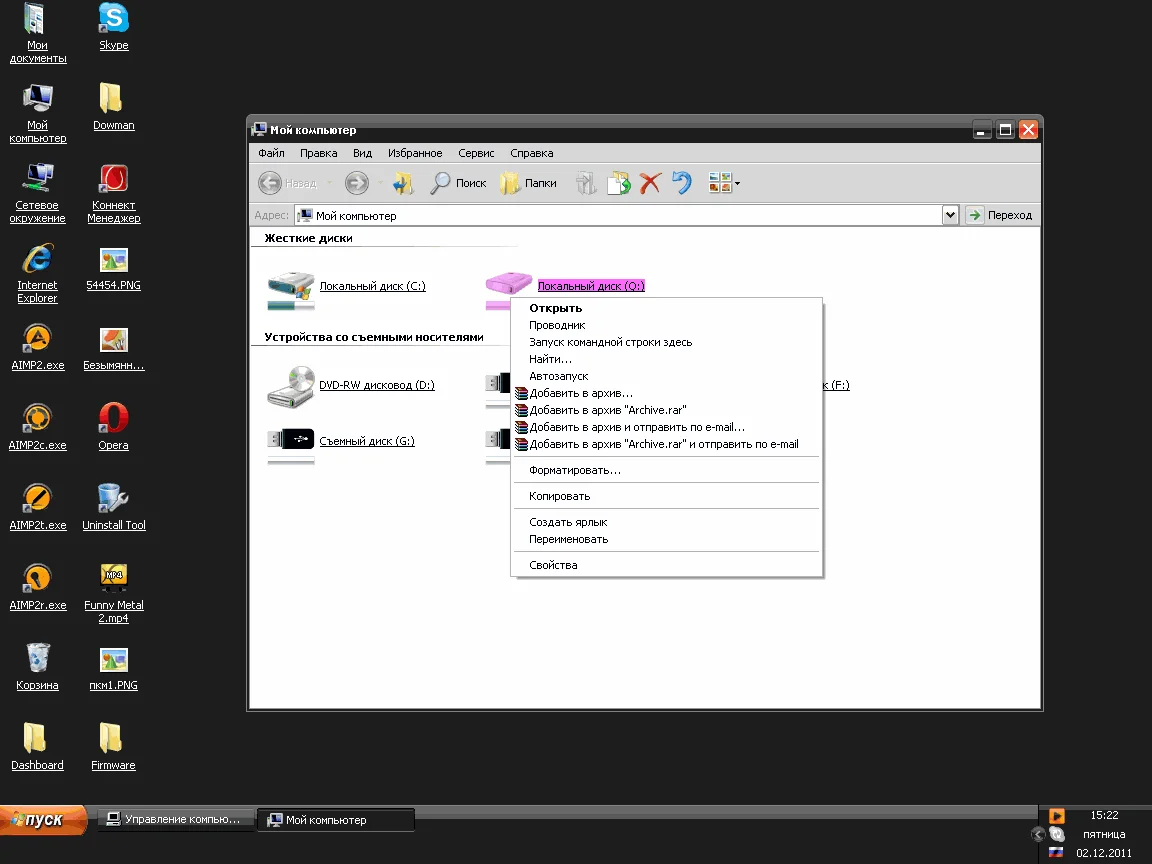This screenshot has width=1152, height=864.
Task: Open the Uninstall Tool shortcut
Action: (x=113, y=507)
